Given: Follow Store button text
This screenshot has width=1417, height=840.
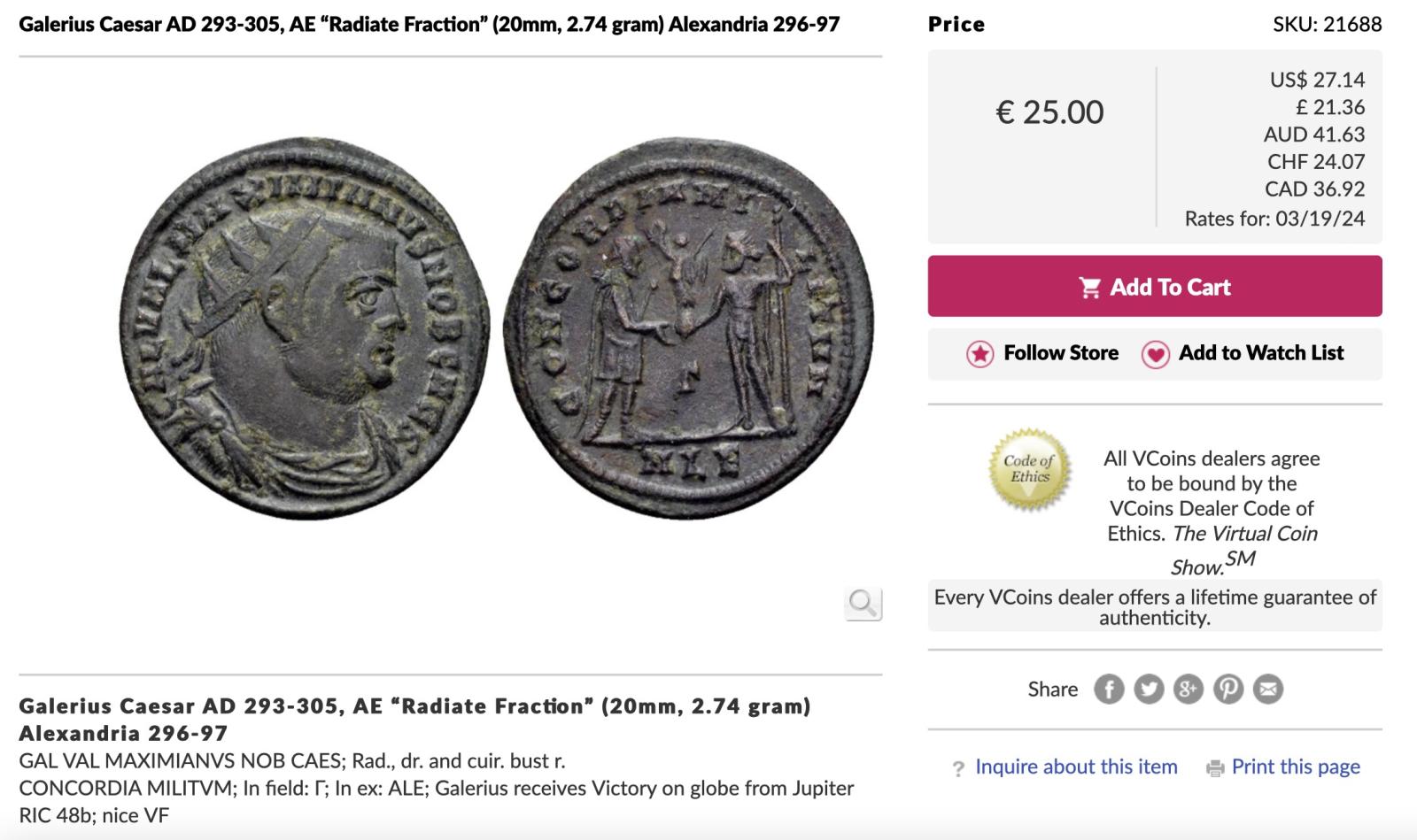Looking at the screenshot, I should pyautogui.click(x=1061, y=353).
